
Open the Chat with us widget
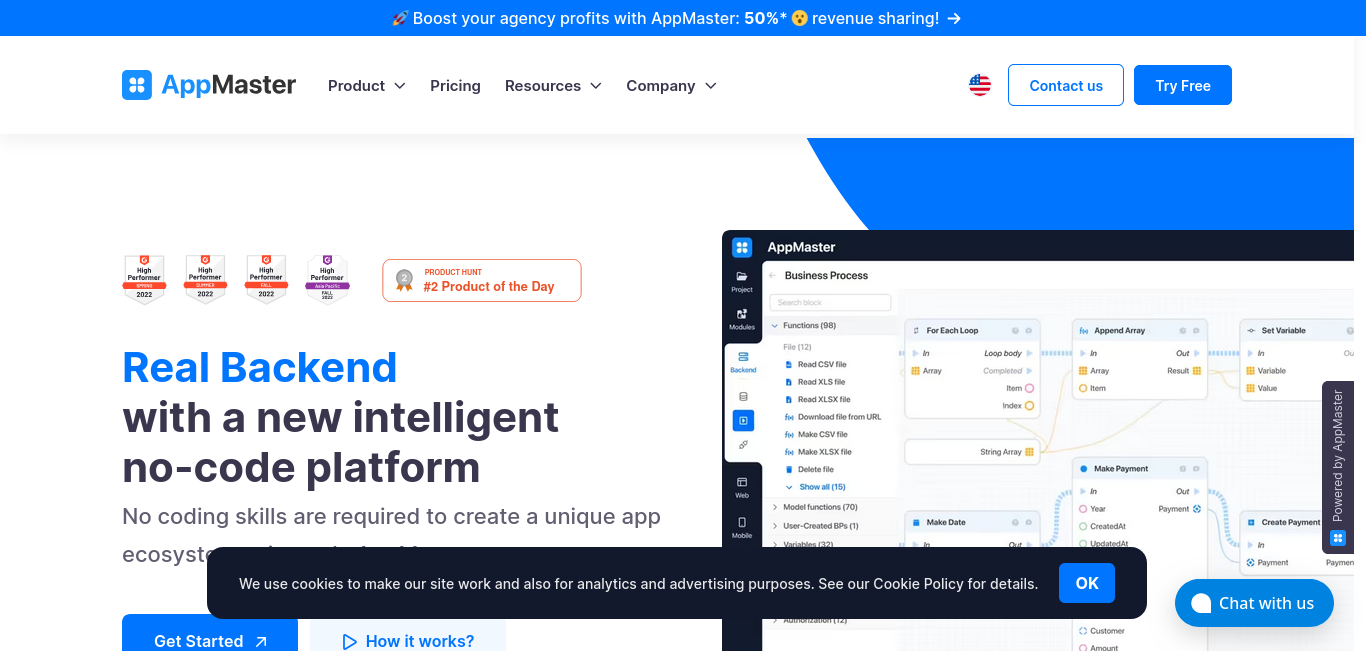1254,603
